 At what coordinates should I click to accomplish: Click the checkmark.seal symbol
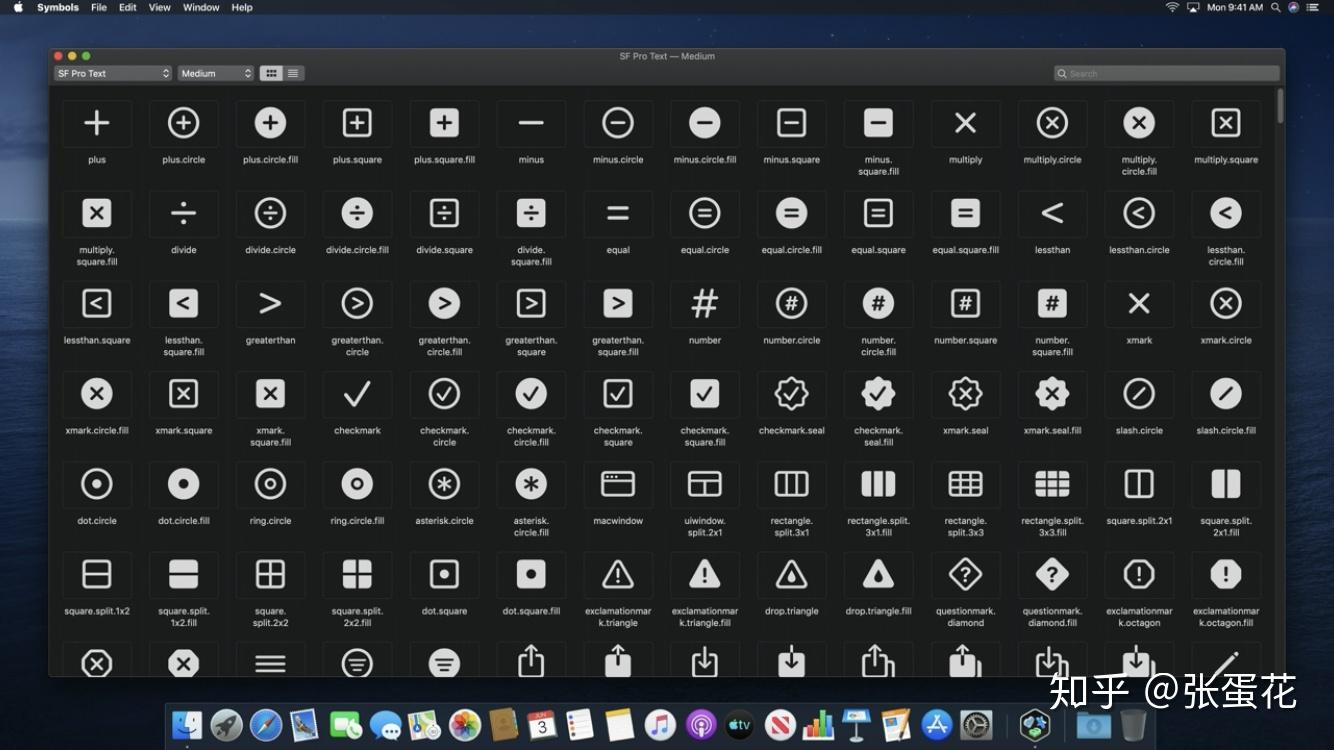[792, 394]
